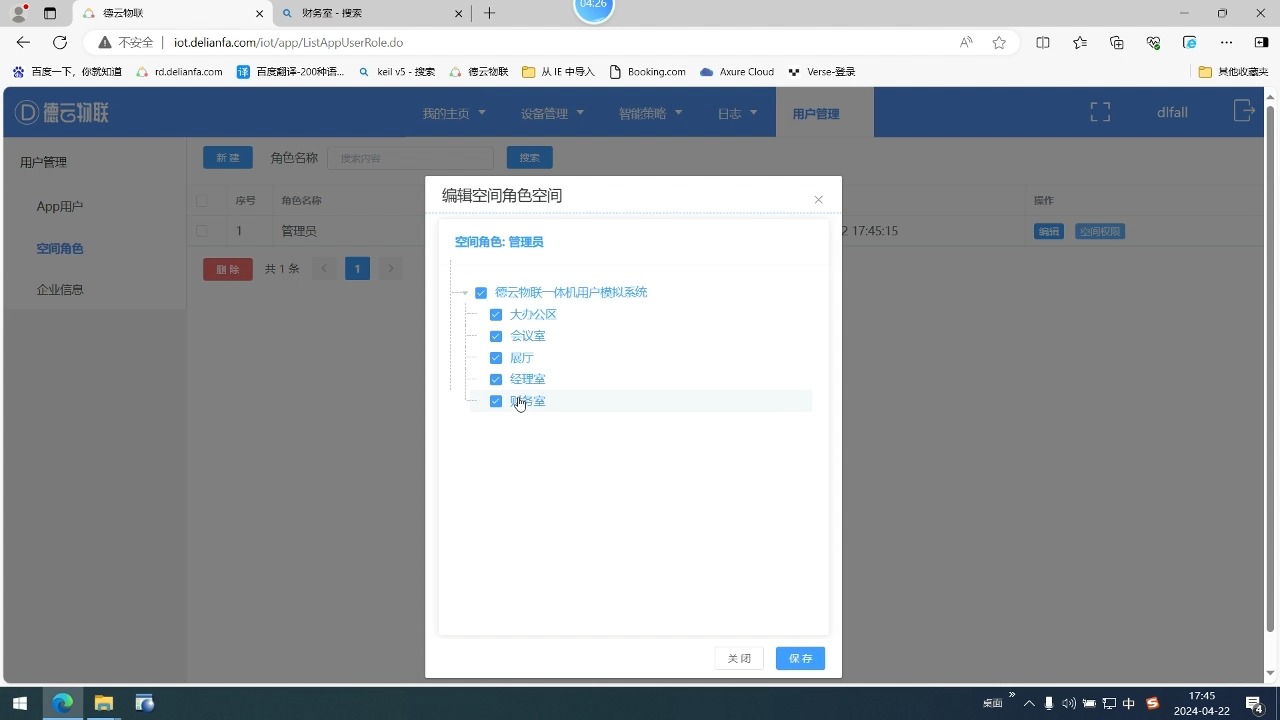1280x720 pixels.
Task: Select the 经理室 tree label
Action: 528,379
